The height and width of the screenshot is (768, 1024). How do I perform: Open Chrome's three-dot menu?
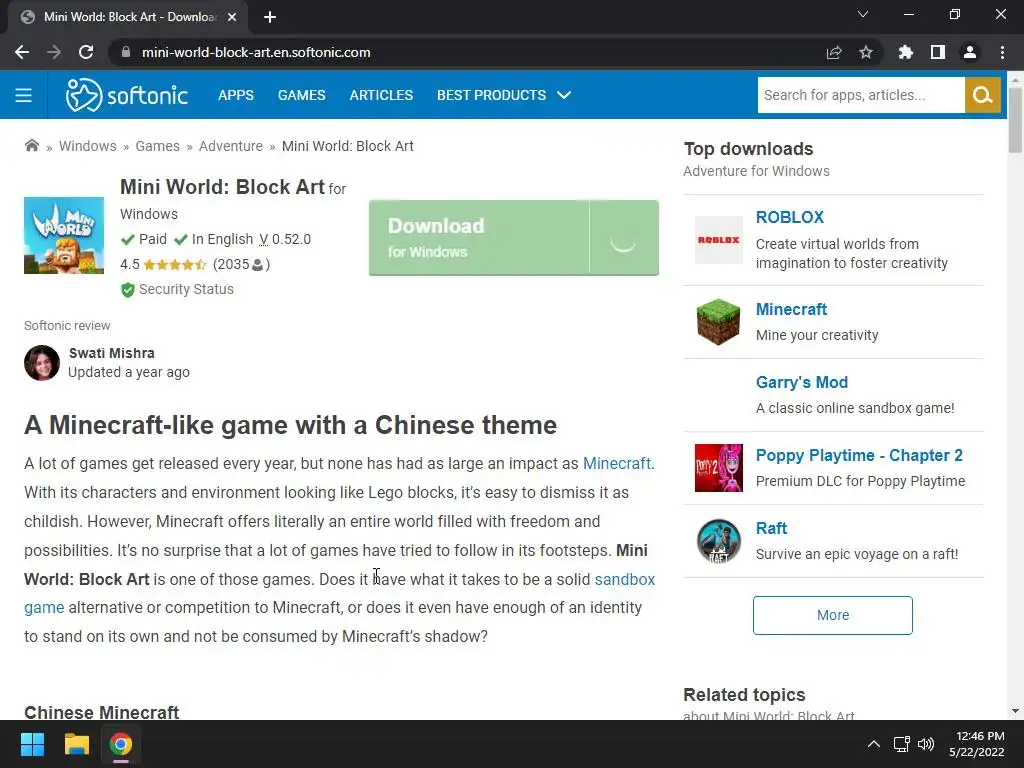coord(1002,52)
